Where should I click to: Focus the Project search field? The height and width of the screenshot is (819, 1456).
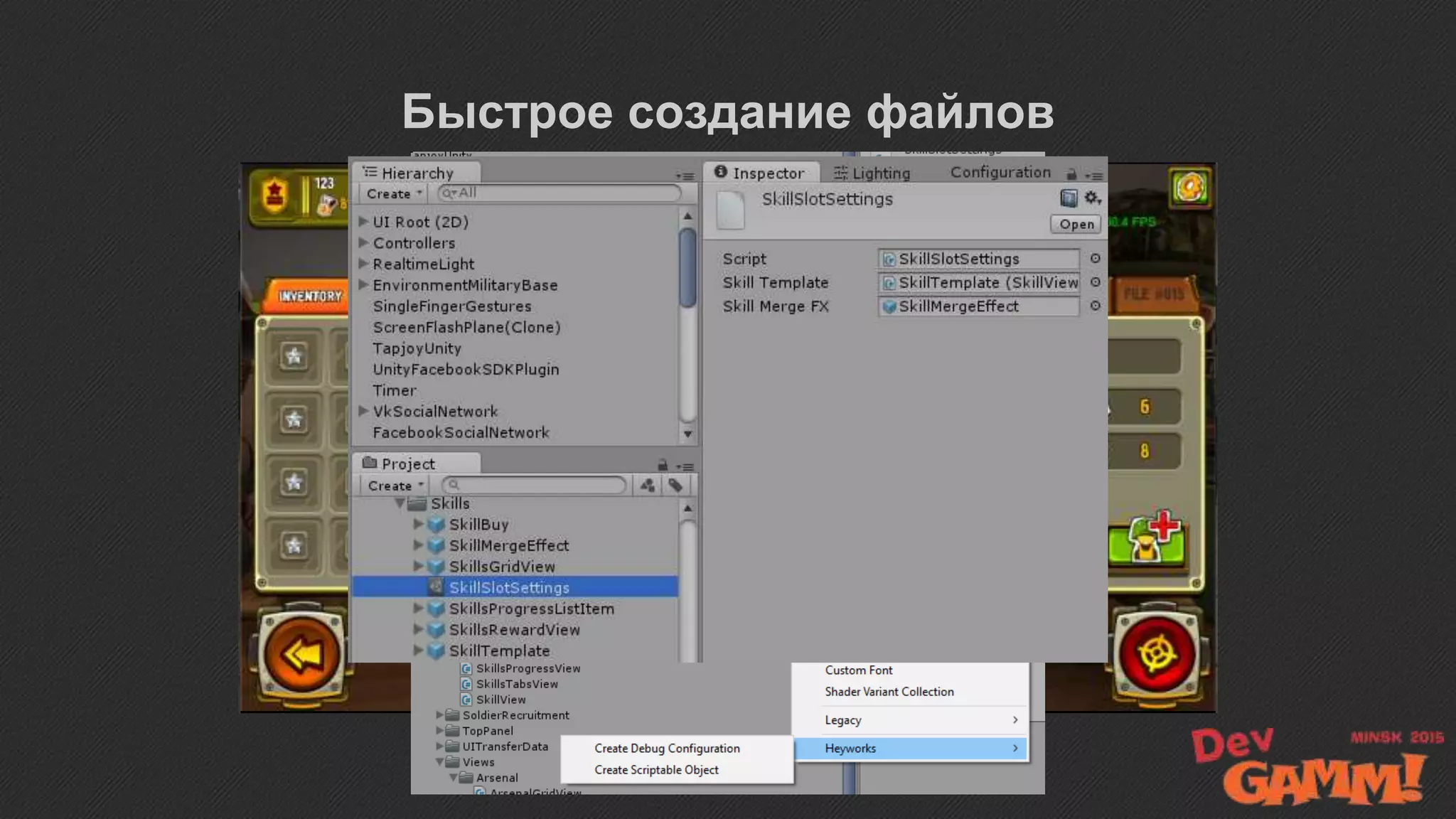(x=534, y=486)
